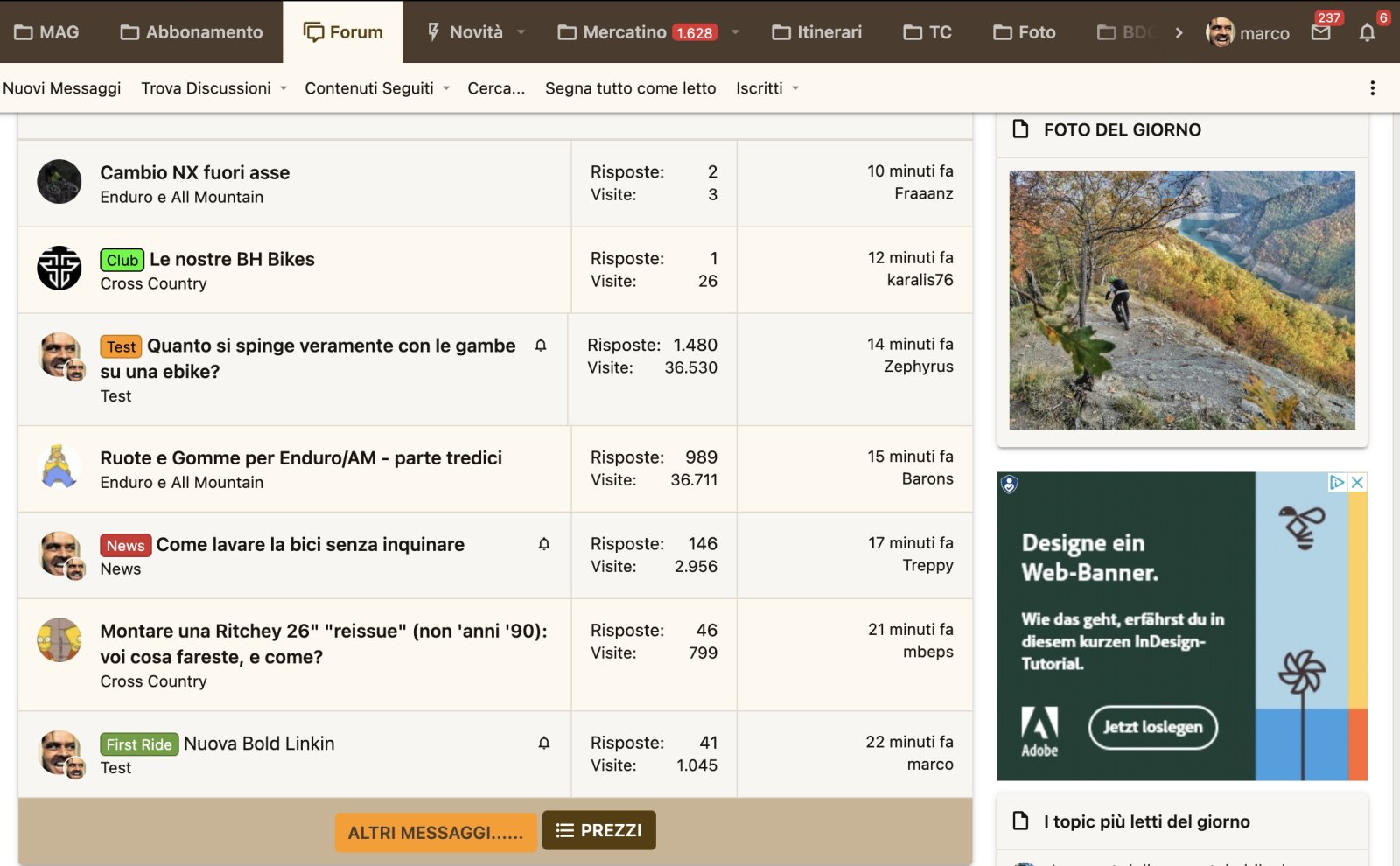Select the red News tag label
1400x866 pixels.
(126, 545)
